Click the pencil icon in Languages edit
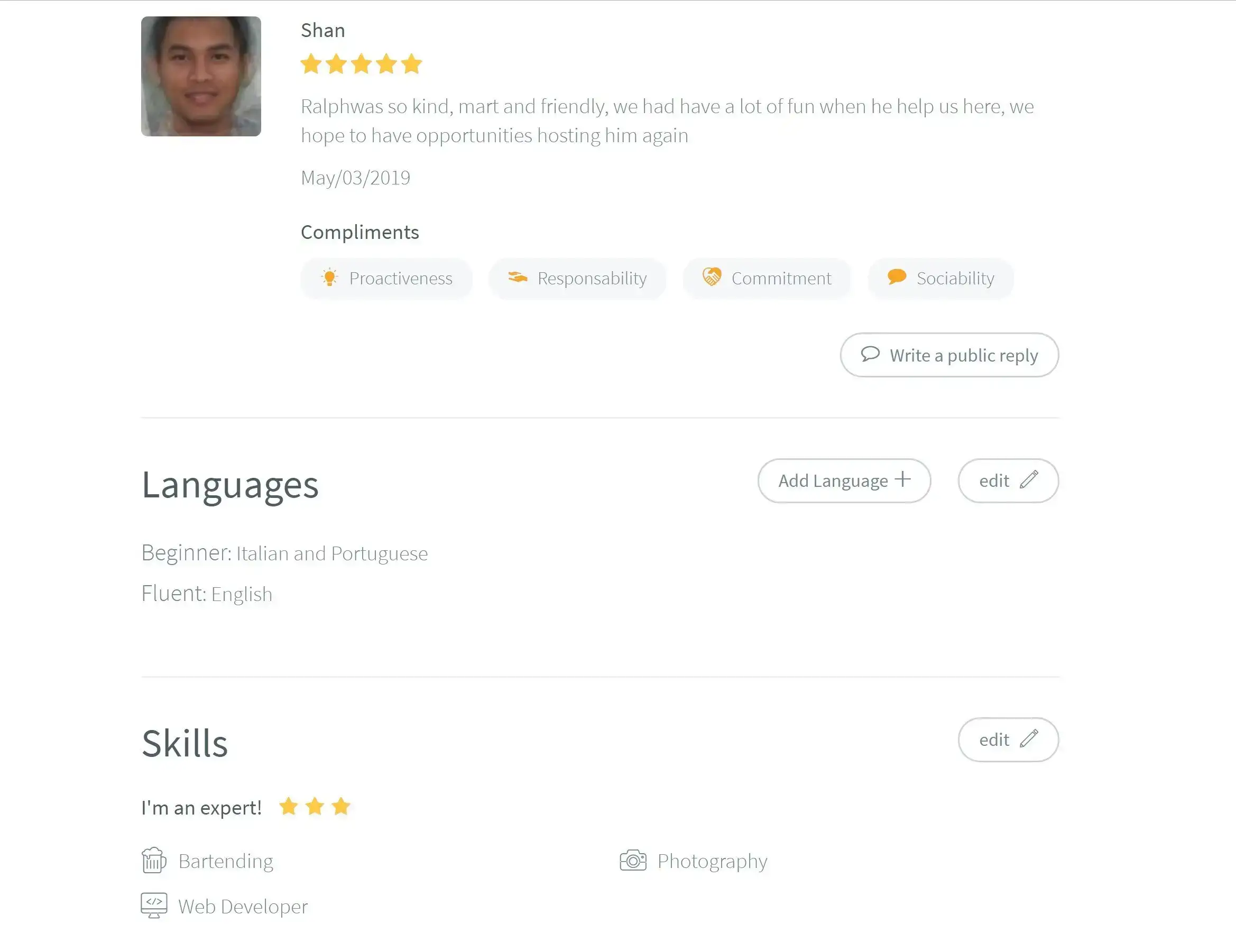The height and width of the screenshot is (952, 1236). coord(1029,480)
